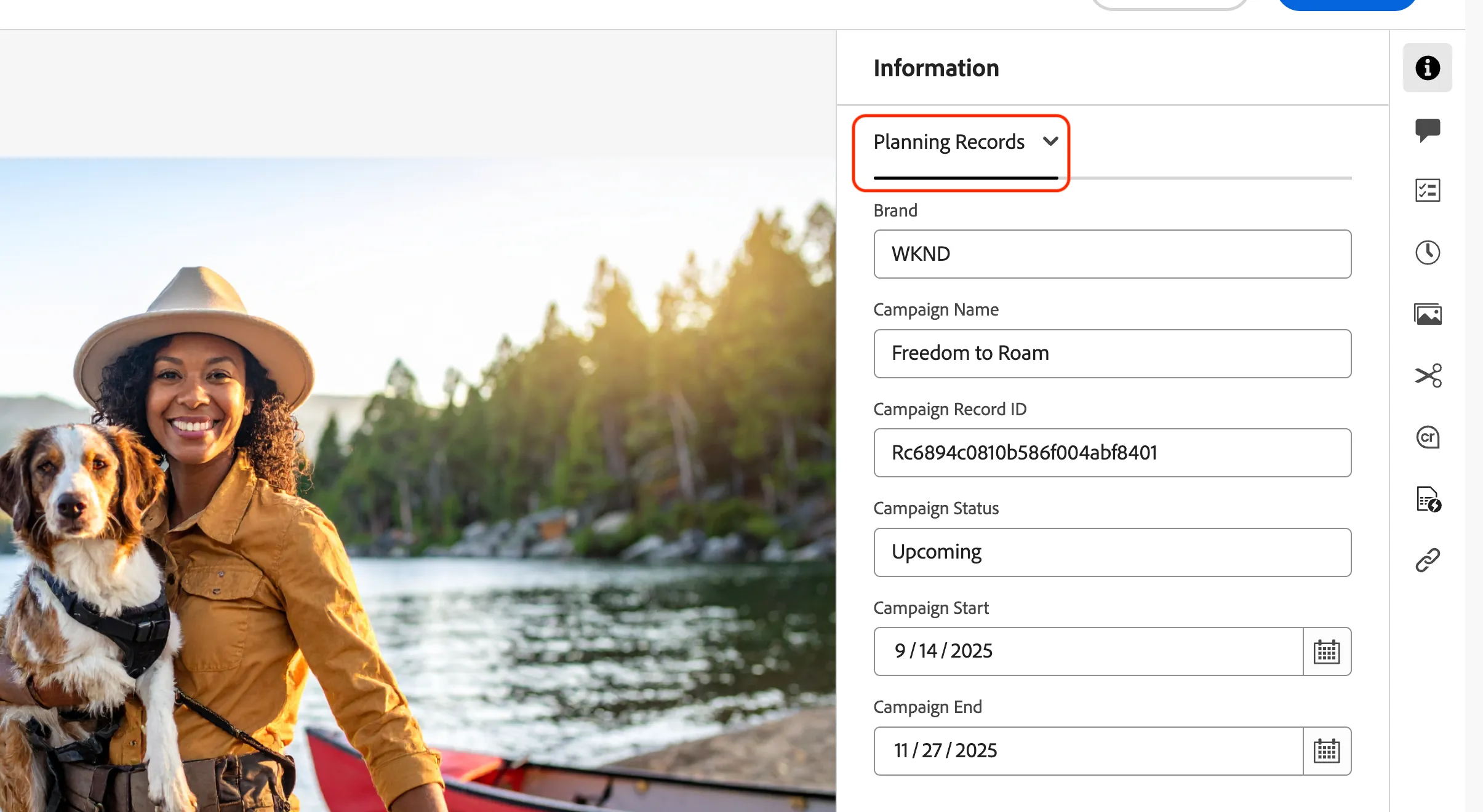The width and height of the screenshot is (1483, 812).
Task: Click the Campaign Name field
Action: click(1112, 354)
